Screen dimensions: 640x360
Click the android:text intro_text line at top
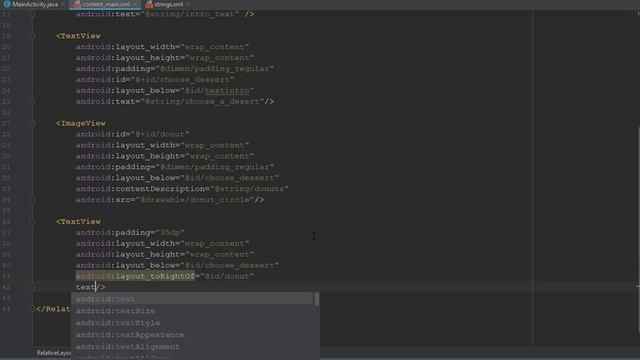coord(165,14)
